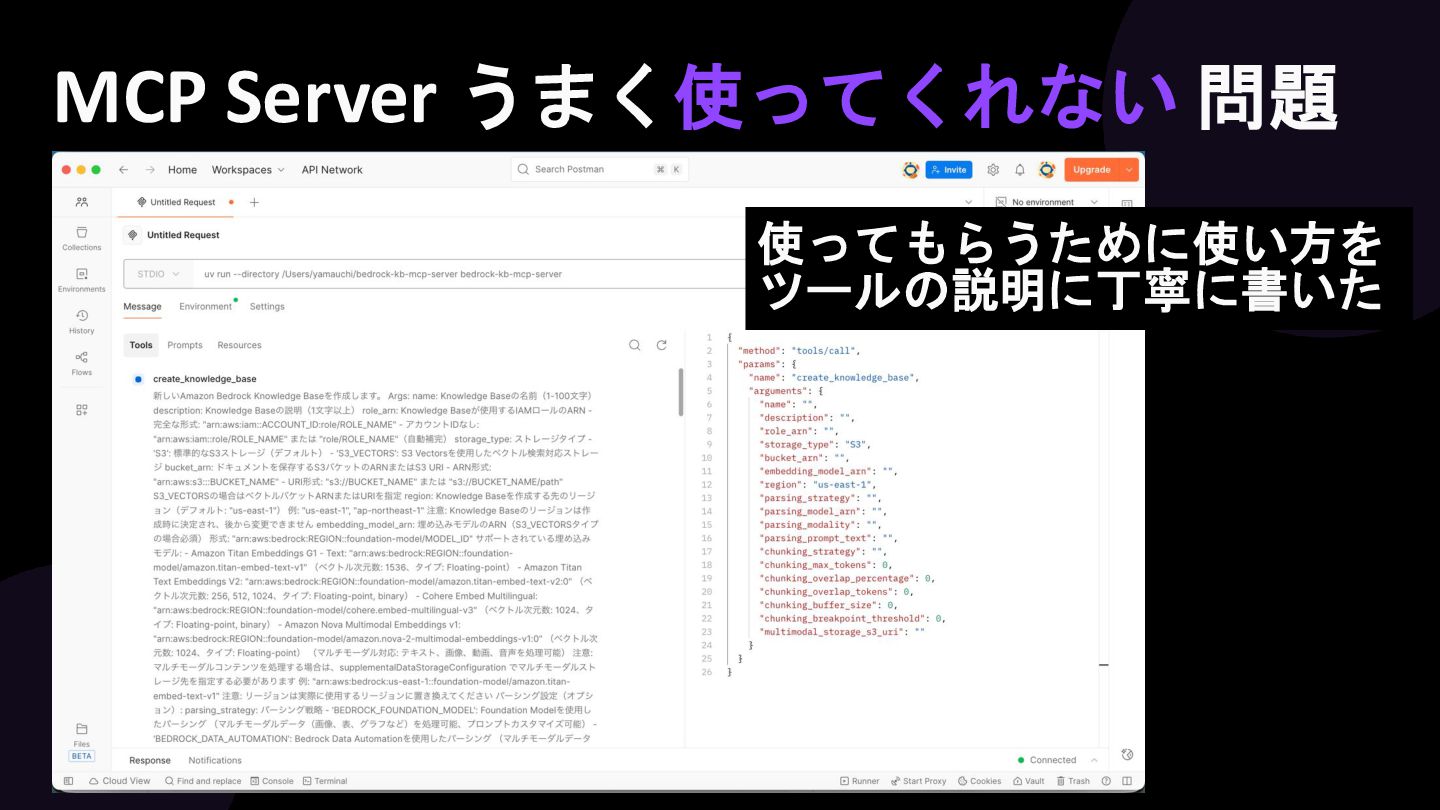This screenshot has height=810, width=1440.
Task: Click the refresh tools icon
Action: [661, 345]
